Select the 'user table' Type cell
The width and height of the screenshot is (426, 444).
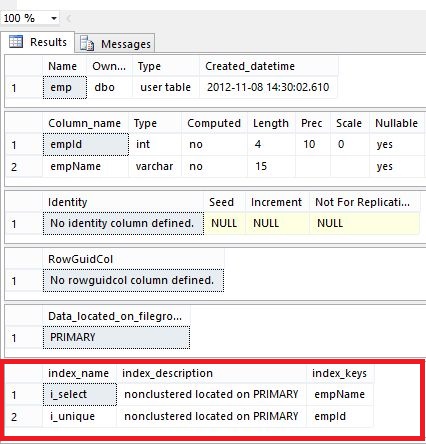pos(166,87)
